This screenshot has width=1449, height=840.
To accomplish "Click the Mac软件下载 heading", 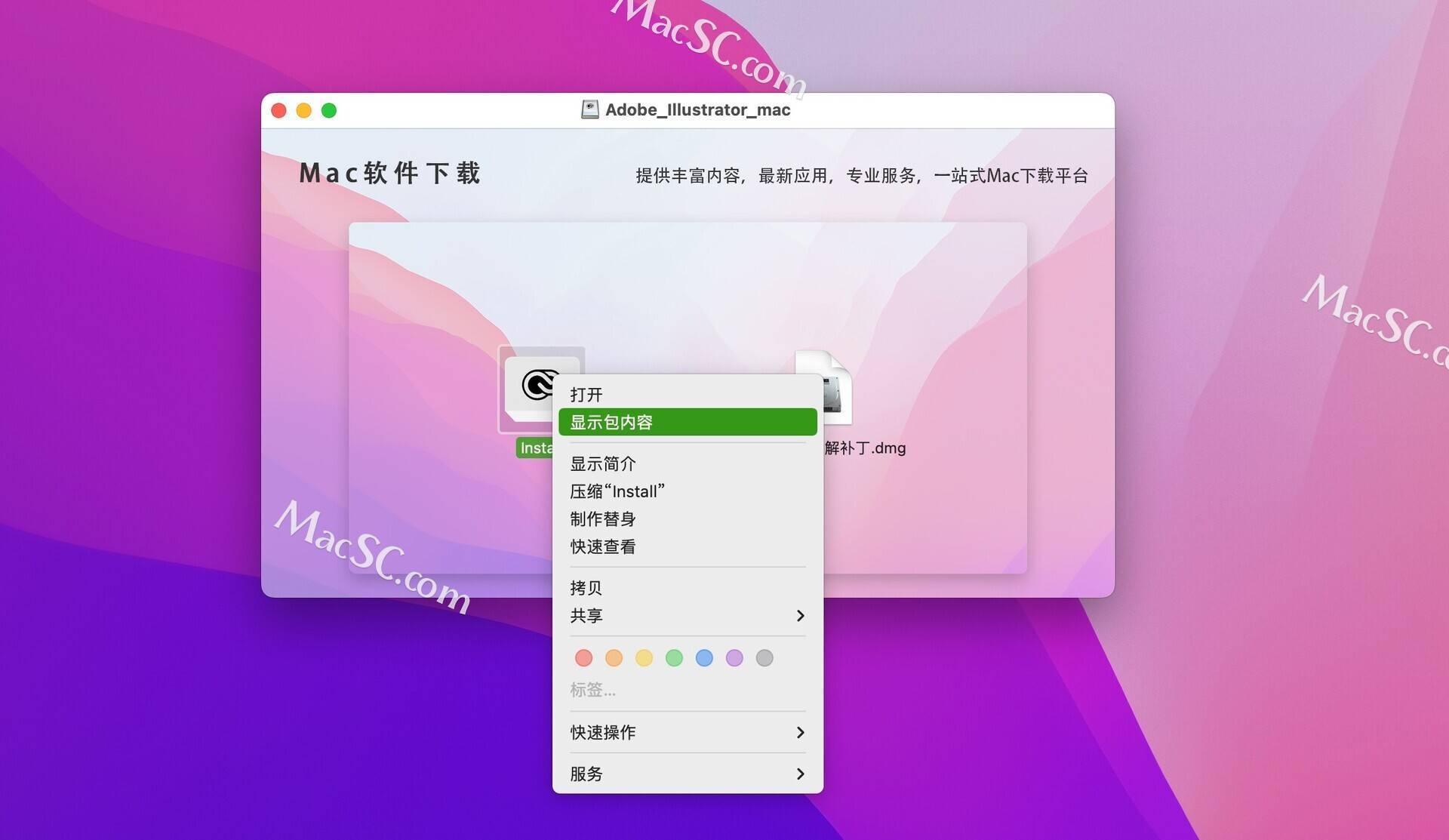I will [389, 173].
